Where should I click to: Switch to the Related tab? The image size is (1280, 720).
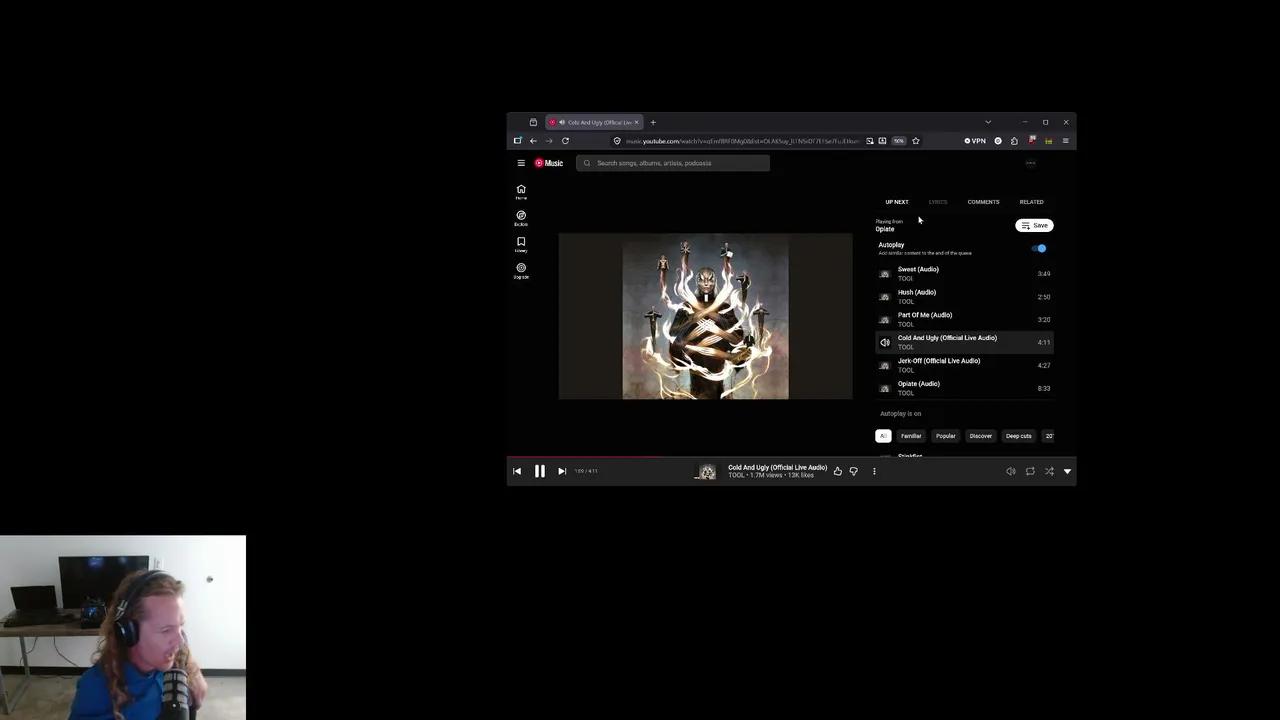pos(1031,202)
